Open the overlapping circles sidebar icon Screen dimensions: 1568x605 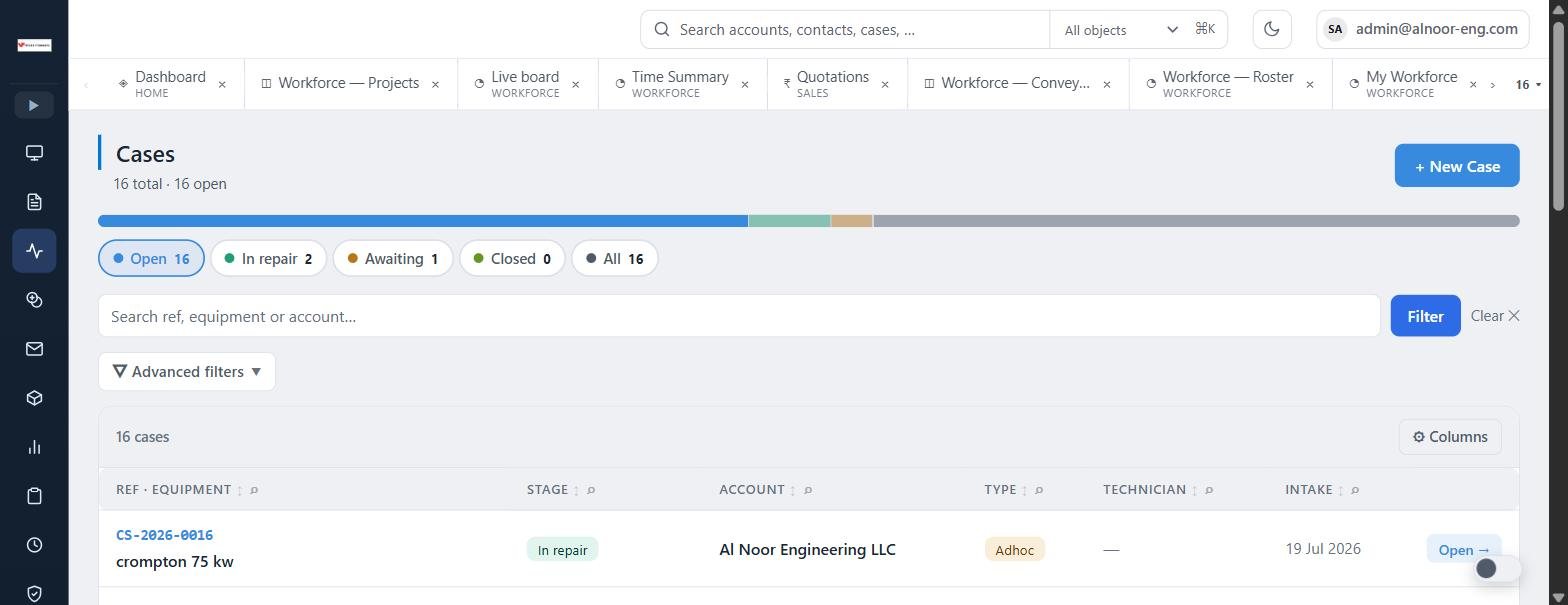34,300
